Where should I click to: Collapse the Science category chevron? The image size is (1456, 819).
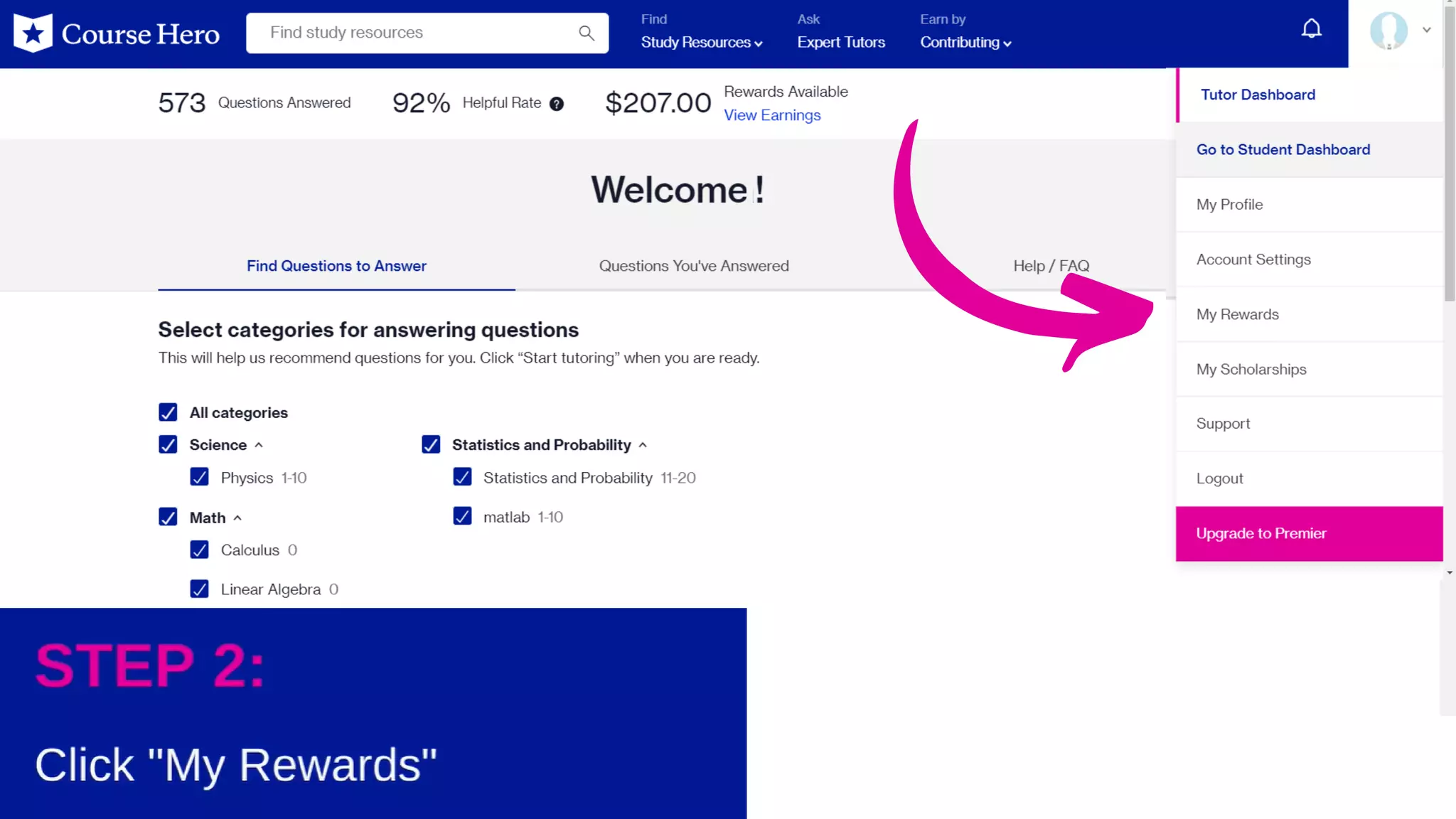pos(259,445)
